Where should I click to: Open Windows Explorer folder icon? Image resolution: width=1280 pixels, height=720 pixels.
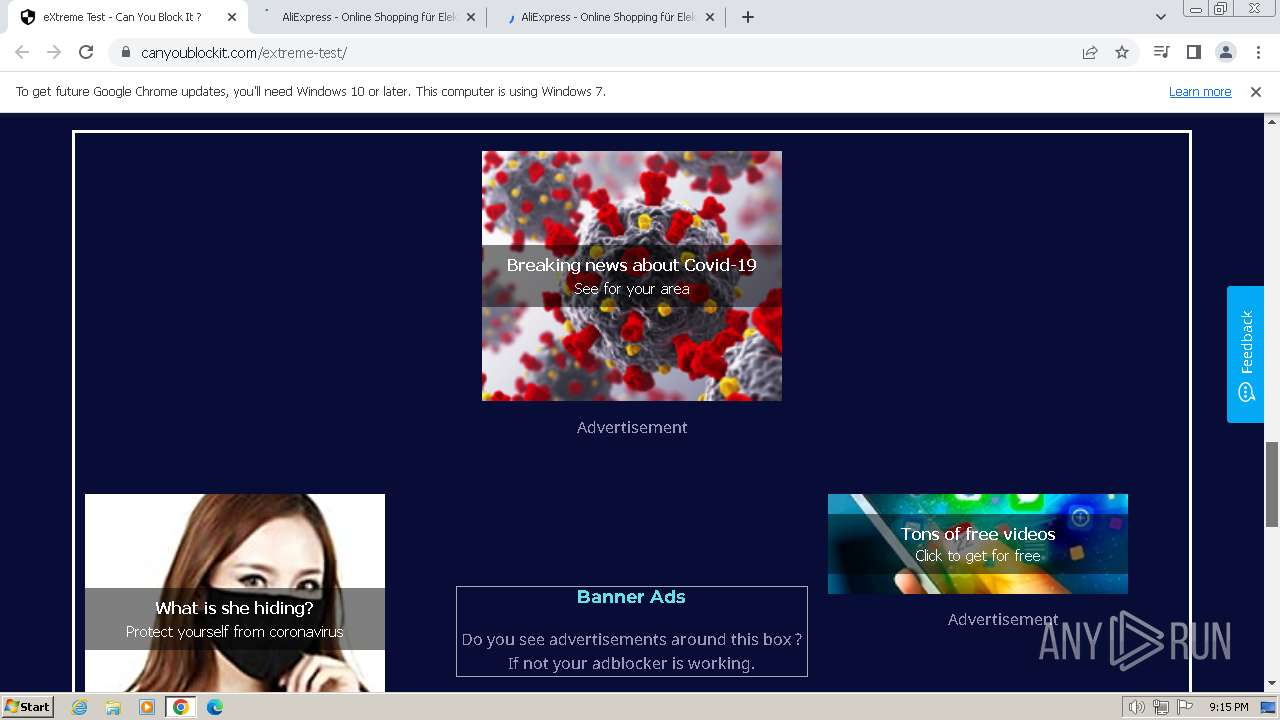click(x=113, y=707)
